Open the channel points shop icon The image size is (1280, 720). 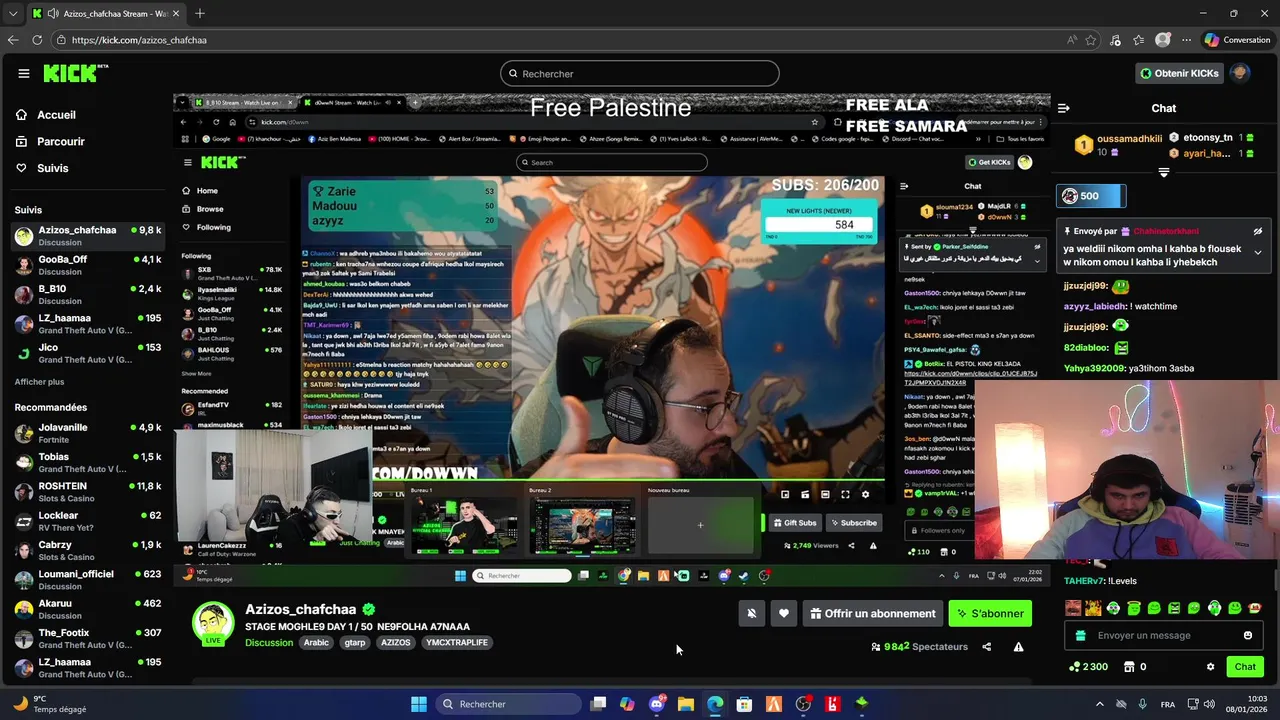point(1129,667)
